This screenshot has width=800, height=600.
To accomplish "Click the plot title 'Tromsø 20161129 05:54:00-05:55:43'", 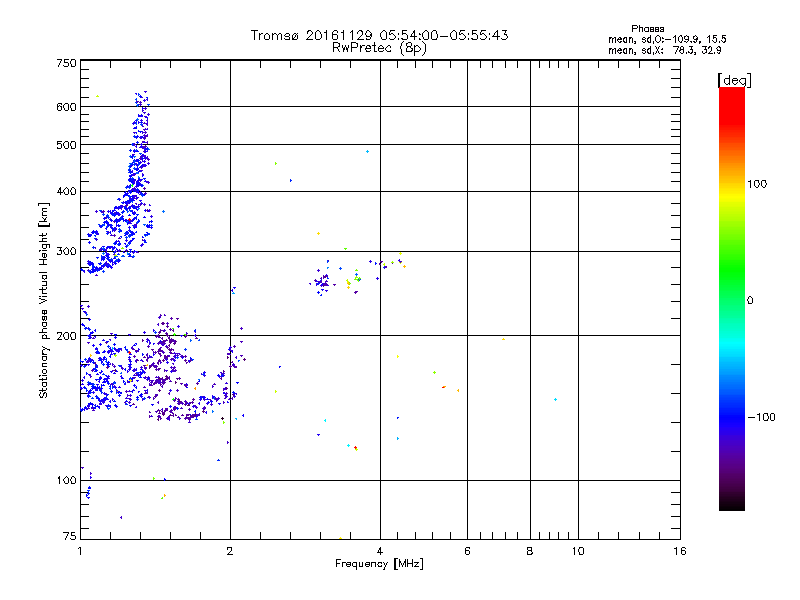I will coord(379,35).
